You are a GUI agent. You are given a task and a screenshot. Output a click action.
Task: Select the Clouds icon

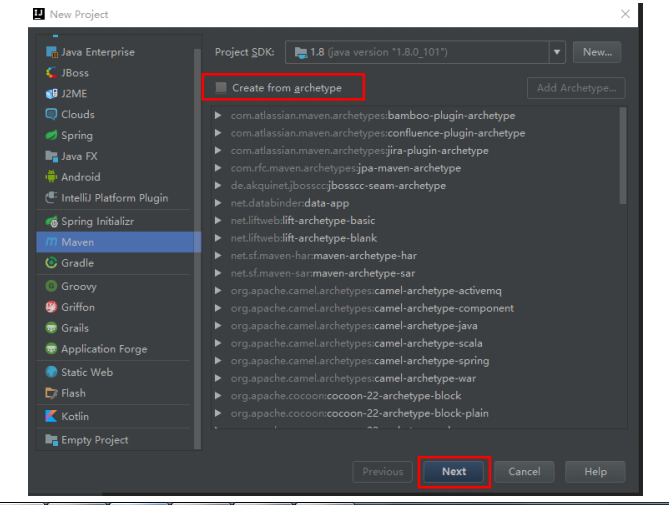pyautogui.click(x=51, y=114)
